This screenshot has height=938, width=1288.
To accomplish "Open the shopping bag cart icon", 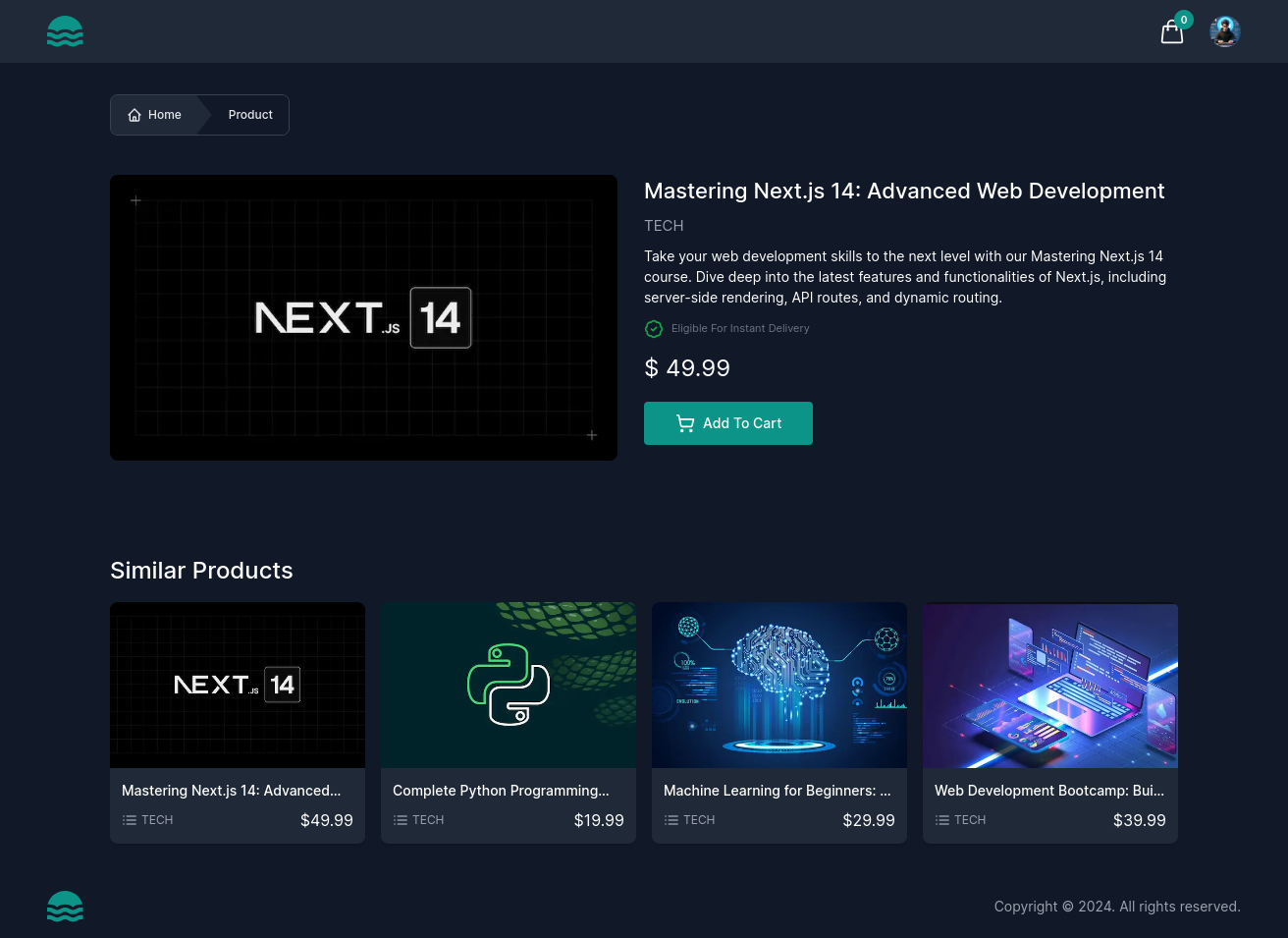I will [1172, 32].
